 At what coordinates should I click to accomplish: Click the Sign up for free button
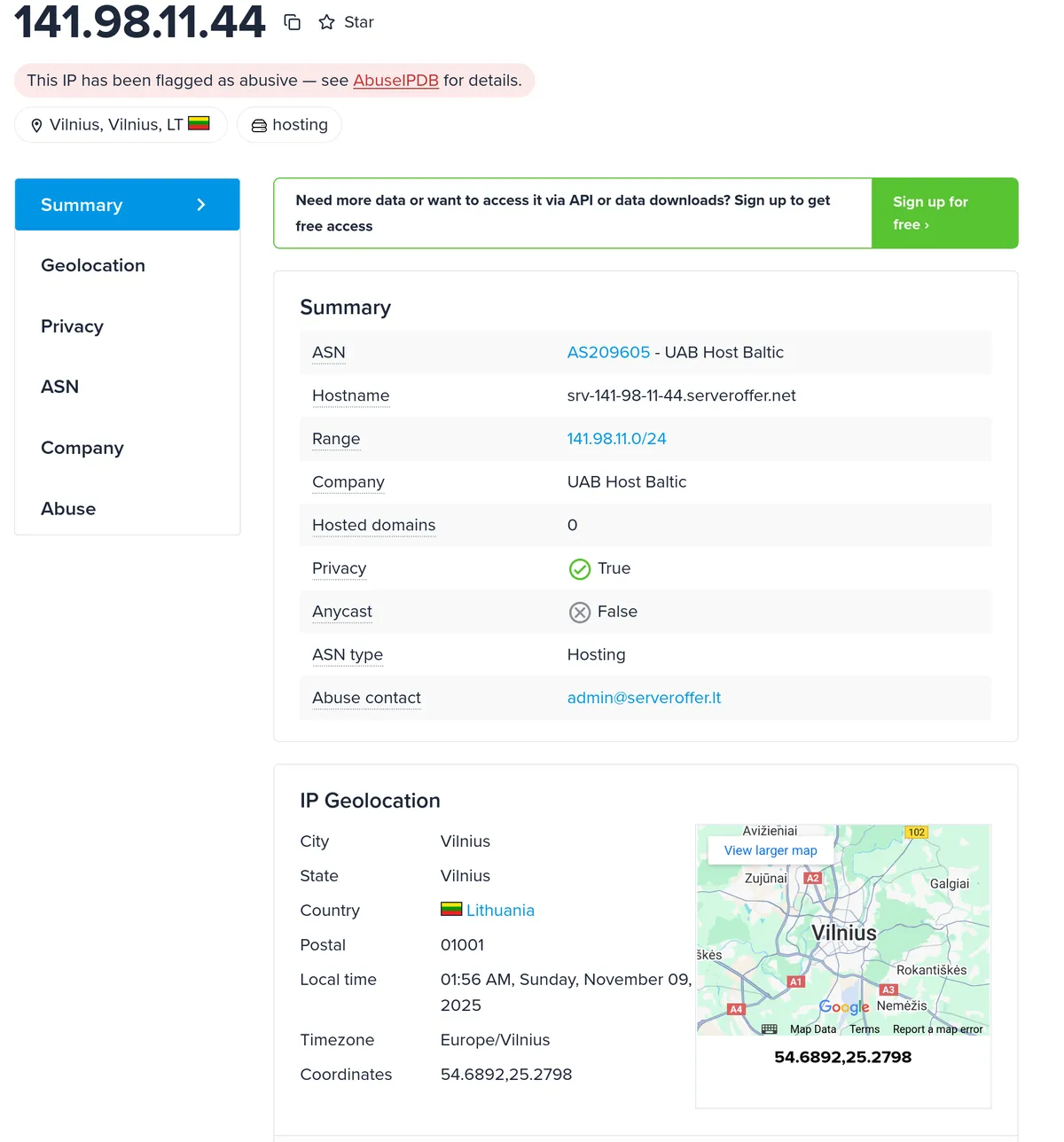943,213
